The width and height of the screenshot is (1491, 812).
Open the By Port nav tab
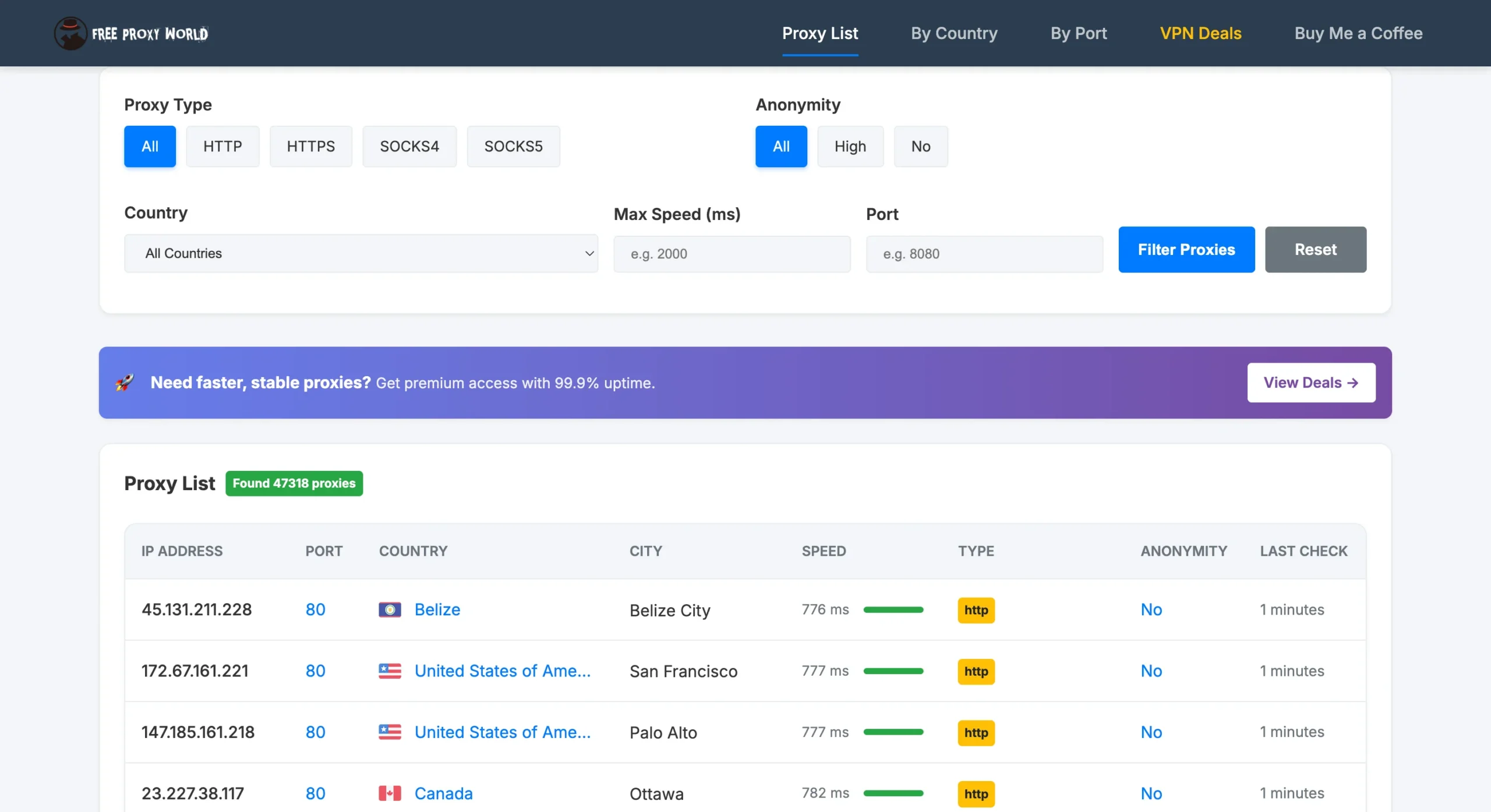(x=1079, y=33)
